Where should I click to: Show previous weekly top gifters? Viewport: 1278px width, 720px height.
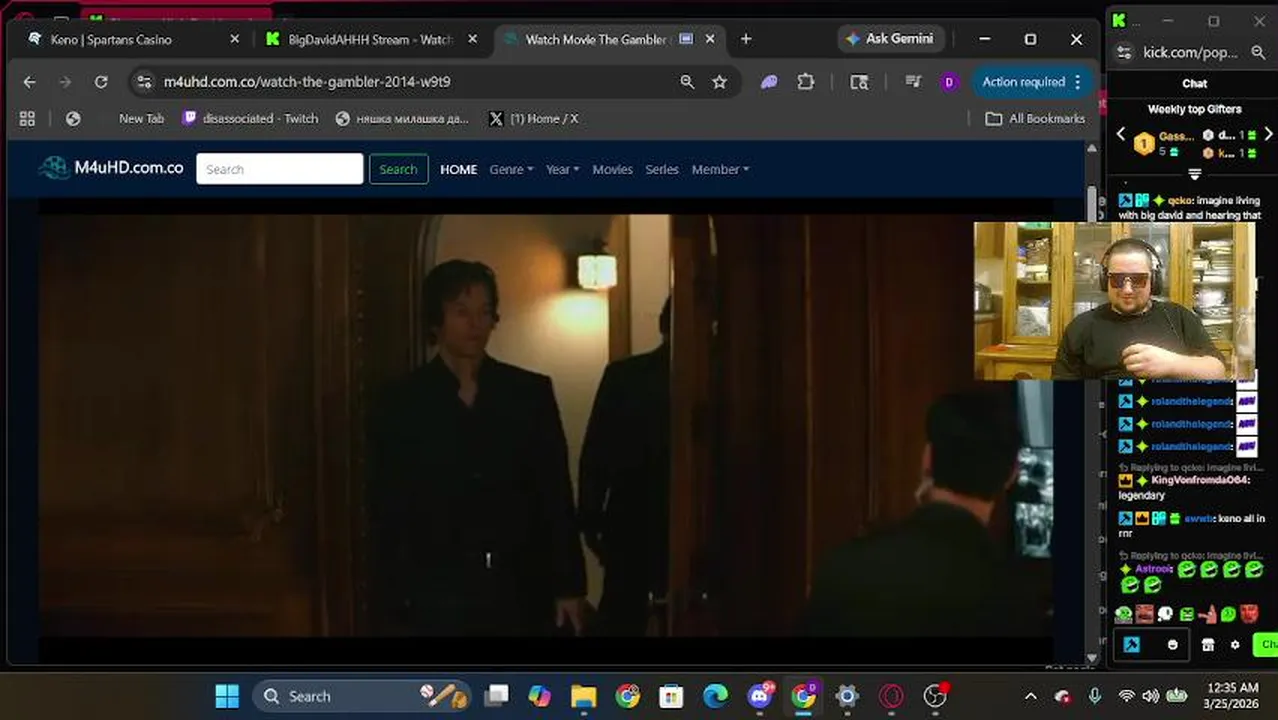coord(1120,134)
